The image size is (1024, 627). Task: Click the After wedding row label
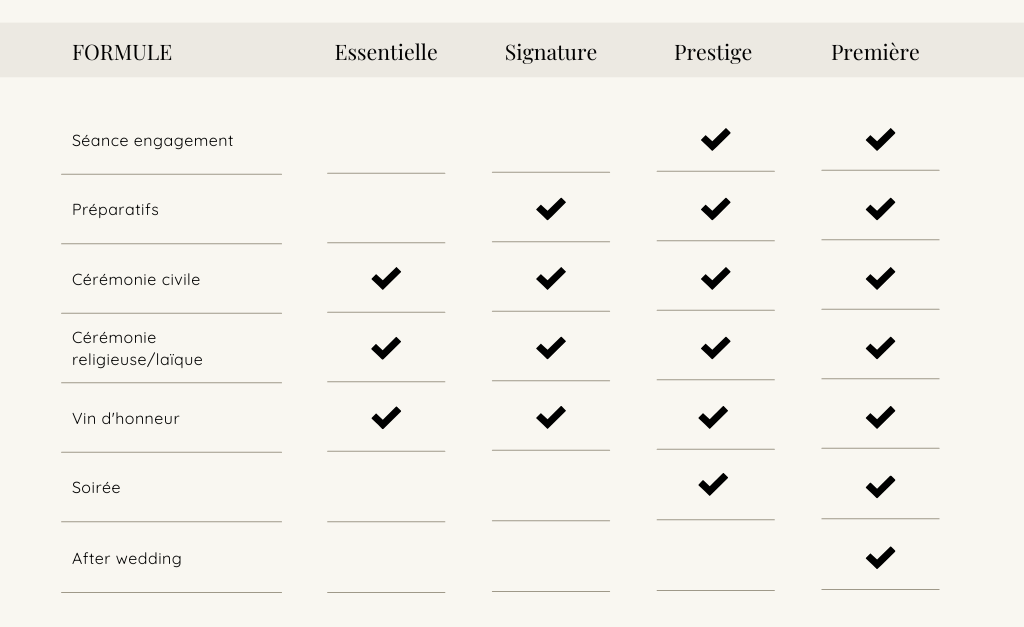click(127, 558)
